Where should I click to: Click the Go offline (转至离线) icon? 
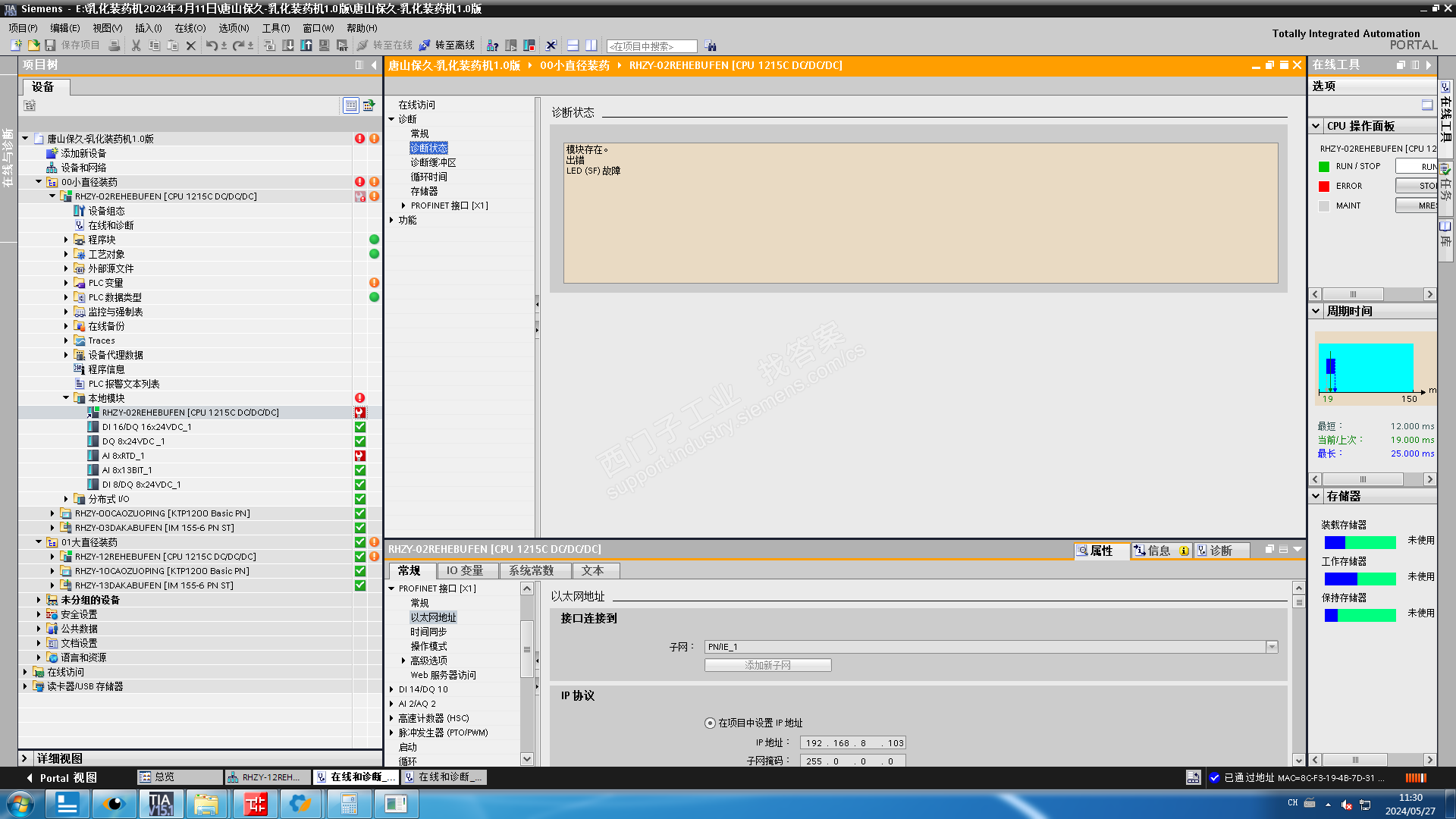pyautogui.click(x=425, y=45)
